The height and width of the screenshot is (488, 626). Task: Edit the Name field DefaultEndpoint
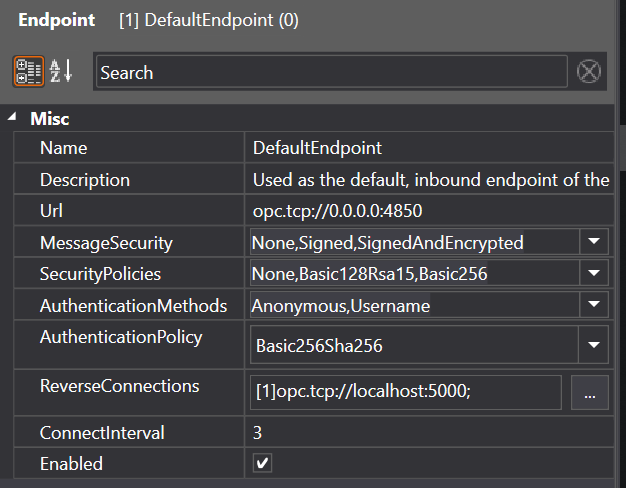[430, 148]
